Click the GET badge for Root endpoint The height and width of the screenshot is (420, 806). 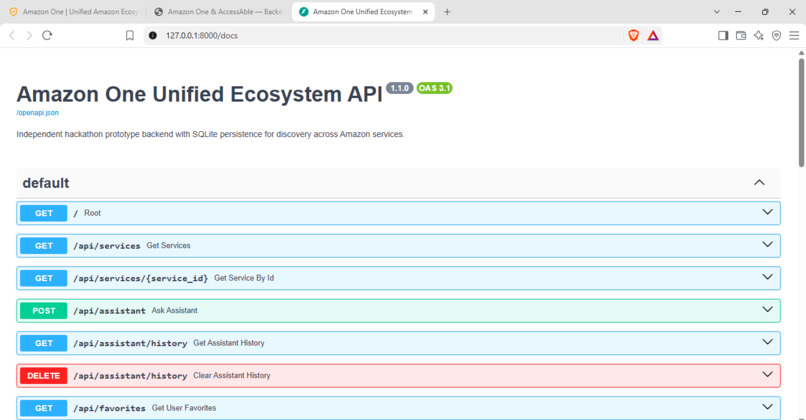tap(44, 213)
